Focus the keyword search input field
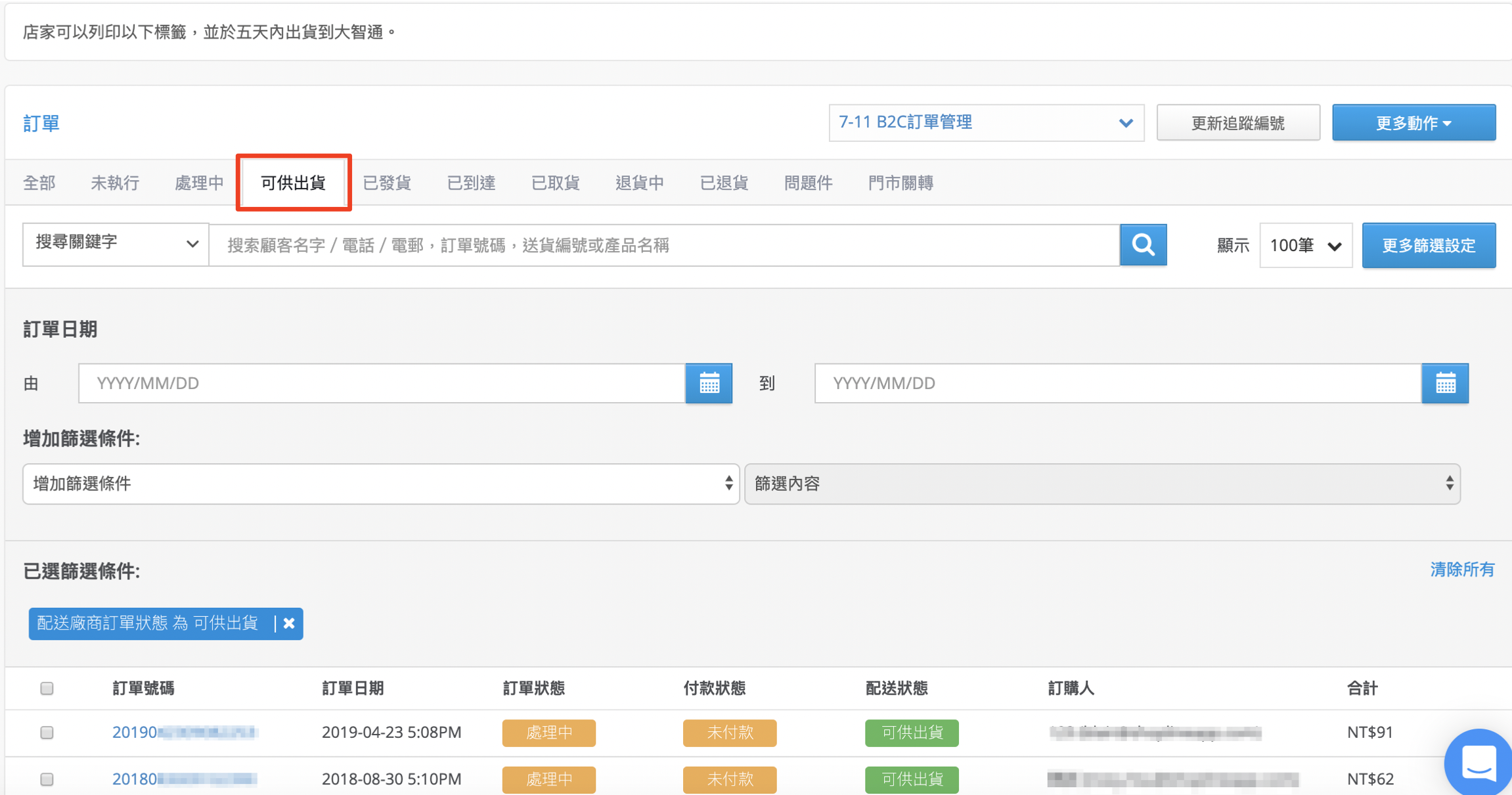1512x795 pixels. (664, 245)
